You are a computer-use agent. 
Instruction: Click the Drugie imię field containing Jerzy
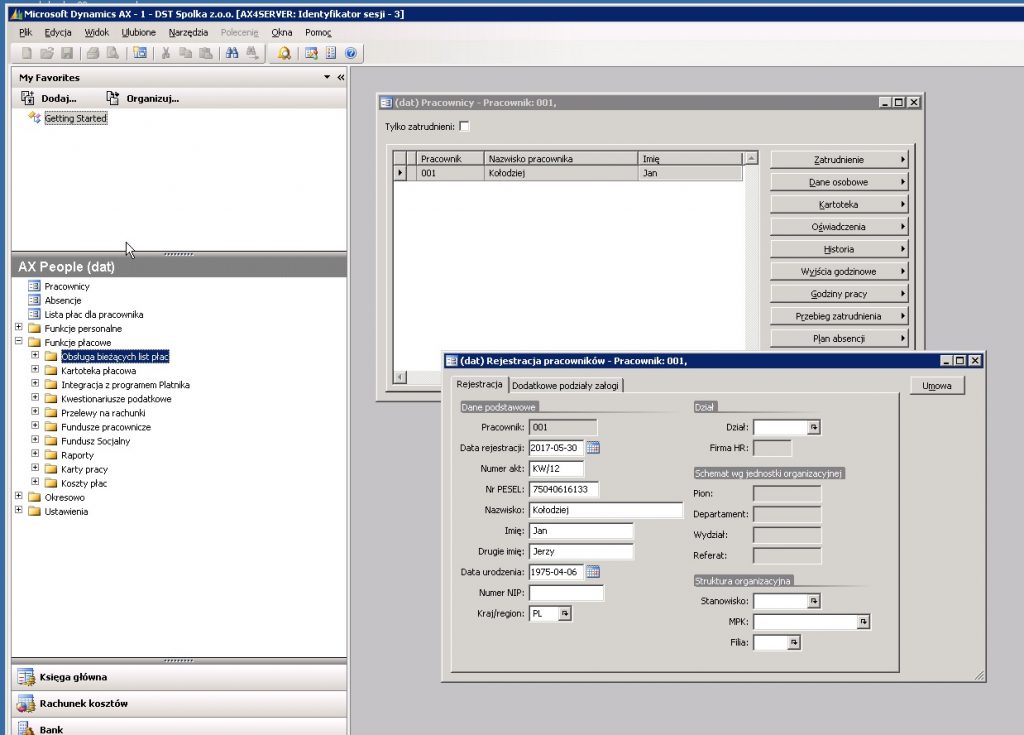(581, 551)
